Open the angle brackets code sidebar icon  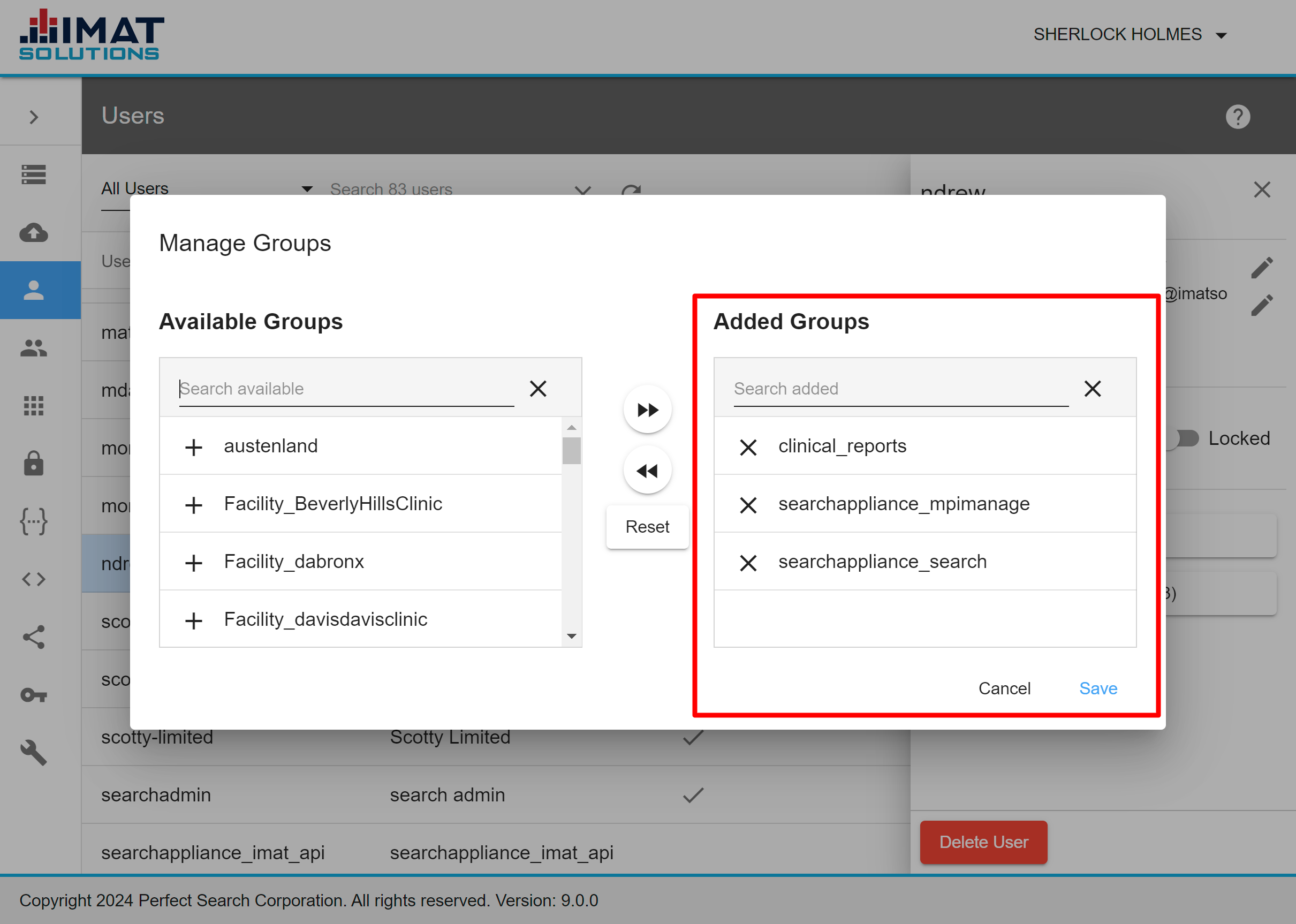(x=34, y=579)
